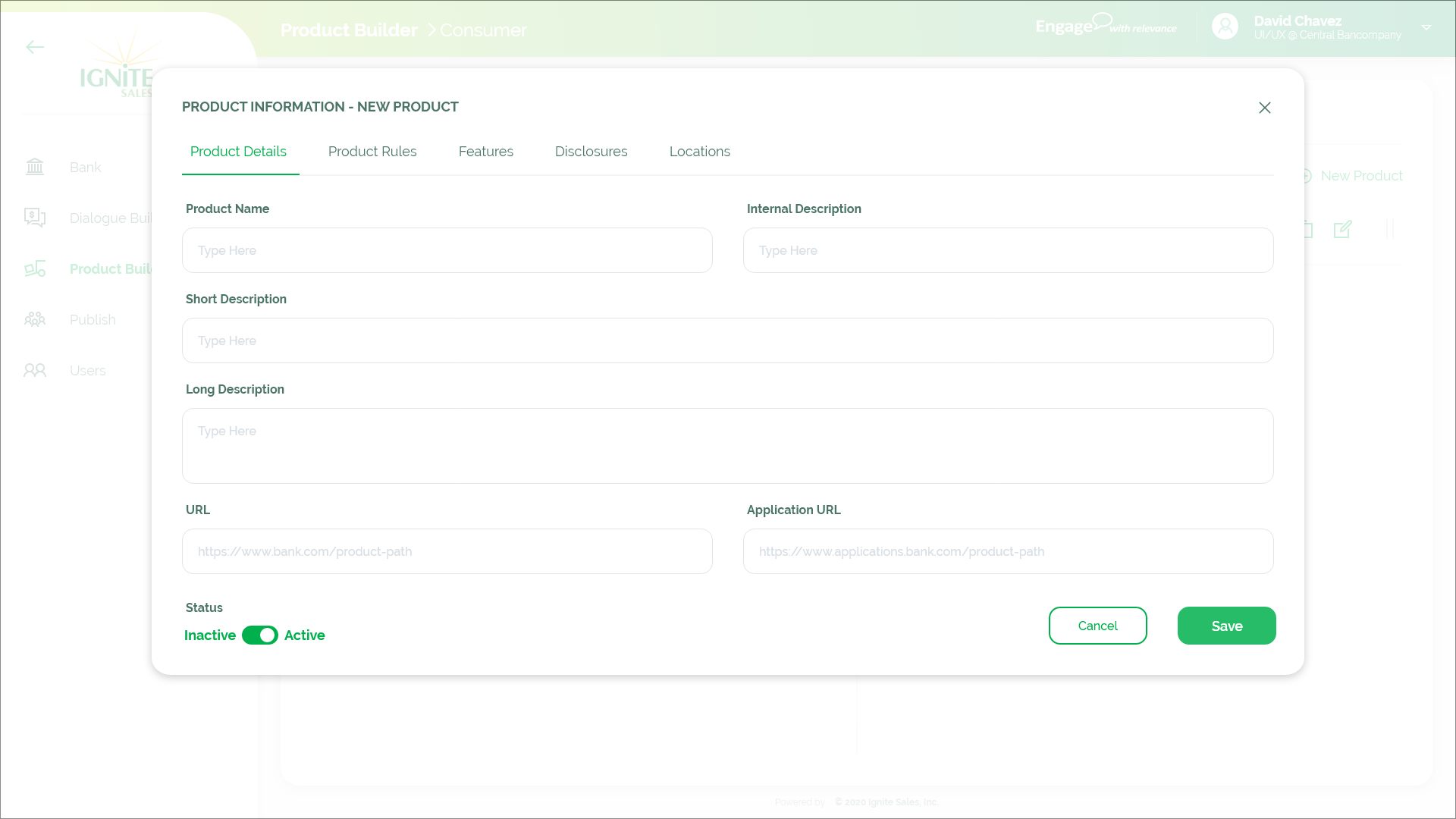Click the Product Builder sidebar icon
The height and width of the screenshot is (819, 1456).
[x=35, y=268]
